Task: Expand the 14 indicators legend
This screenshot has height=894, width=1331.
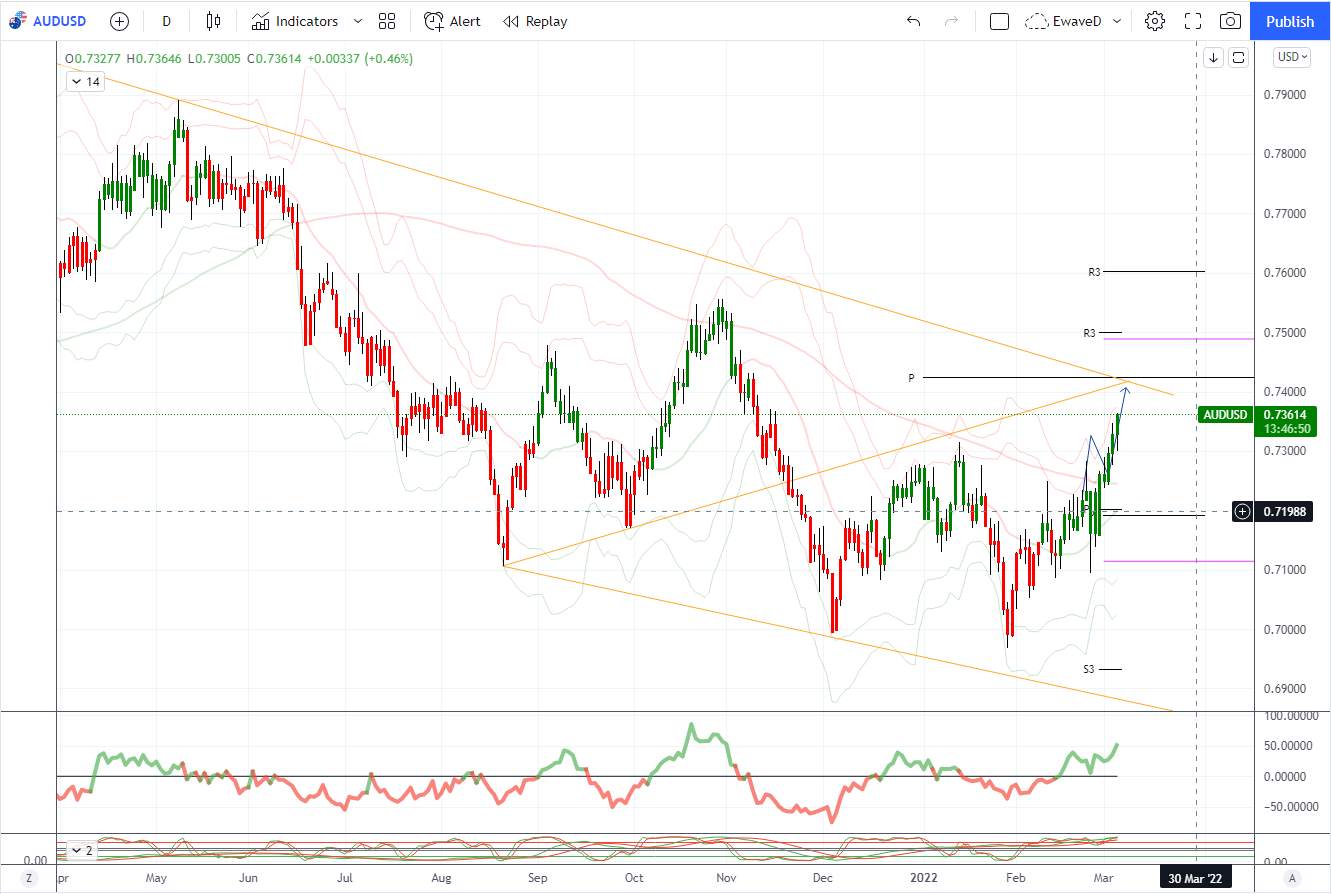Action: coord(85,82)
